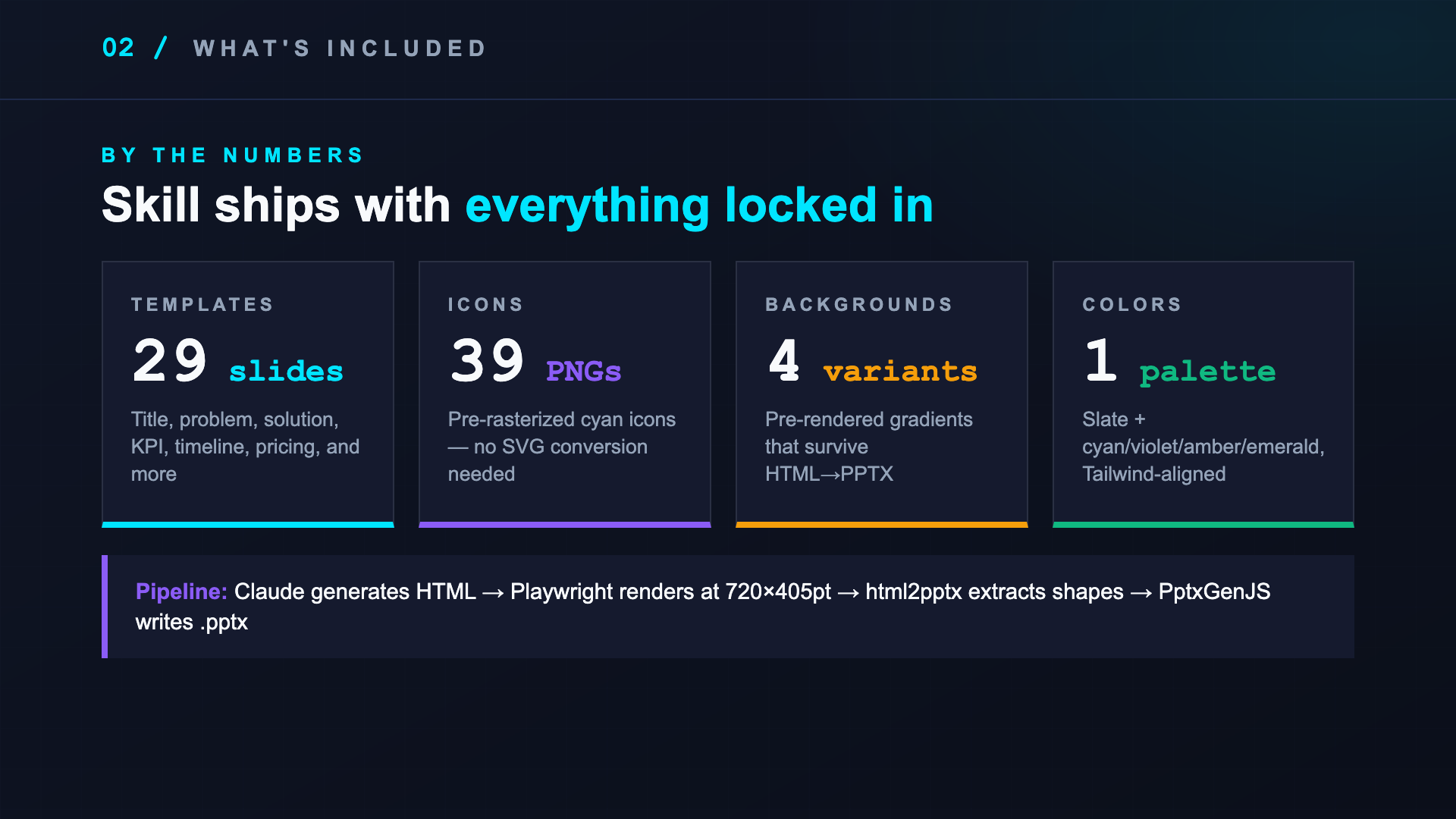The image size is (1456, 819).
Task: Select the violet 'Pipeline:' label
Action: (181, 591)
